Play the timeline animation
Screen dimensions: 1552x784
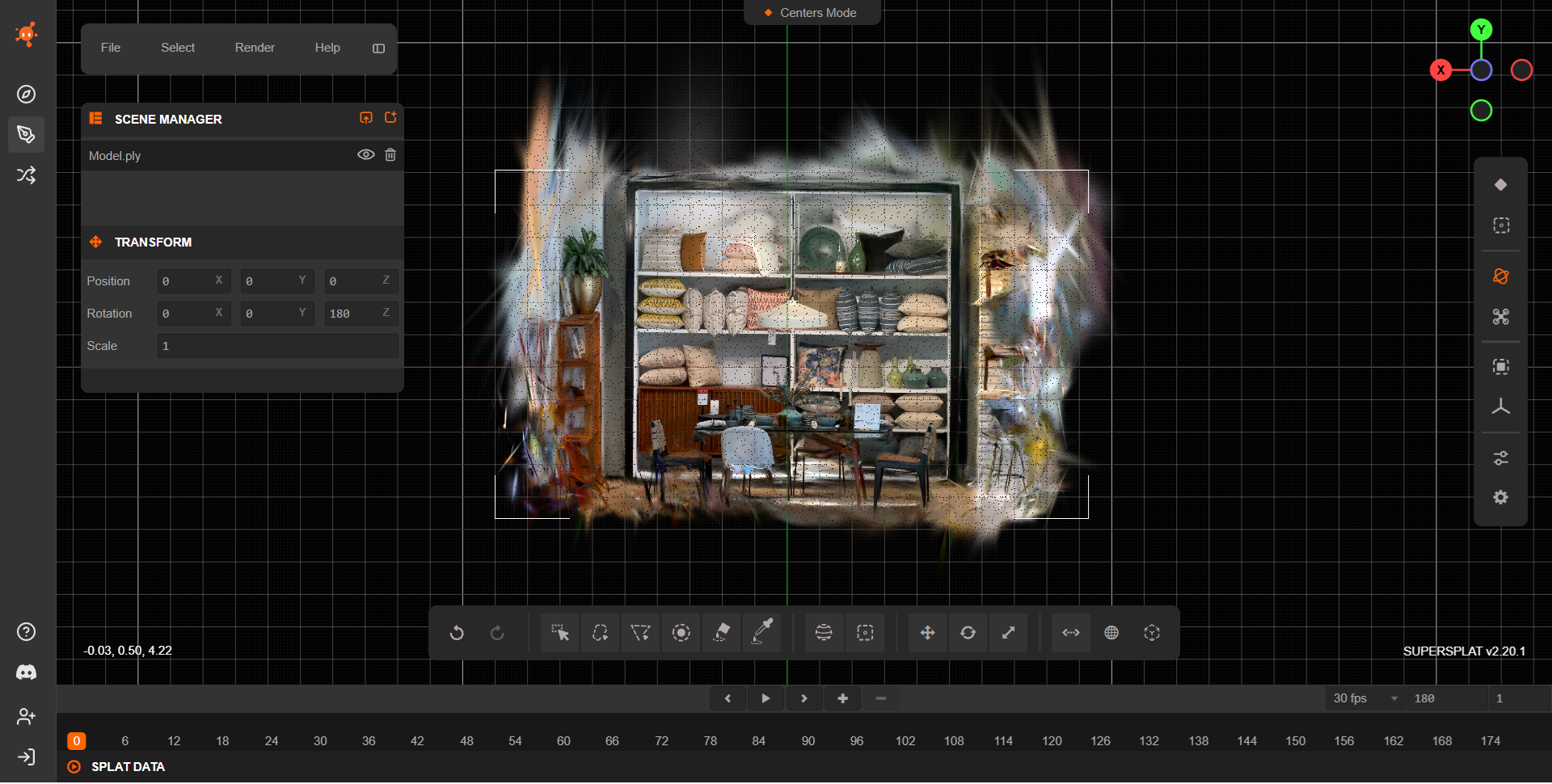point(765,699)
